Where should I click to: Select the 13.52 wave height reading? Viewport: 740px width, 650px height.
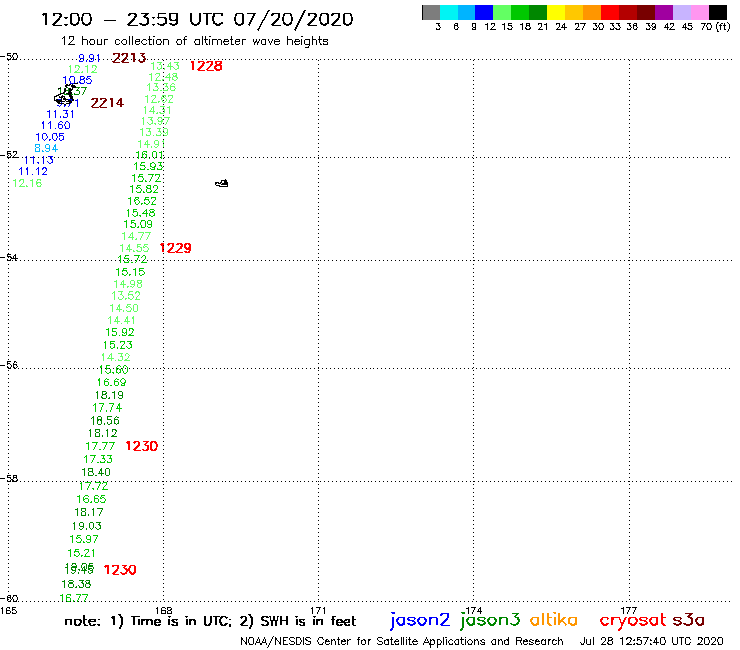(x=126, y=296)
